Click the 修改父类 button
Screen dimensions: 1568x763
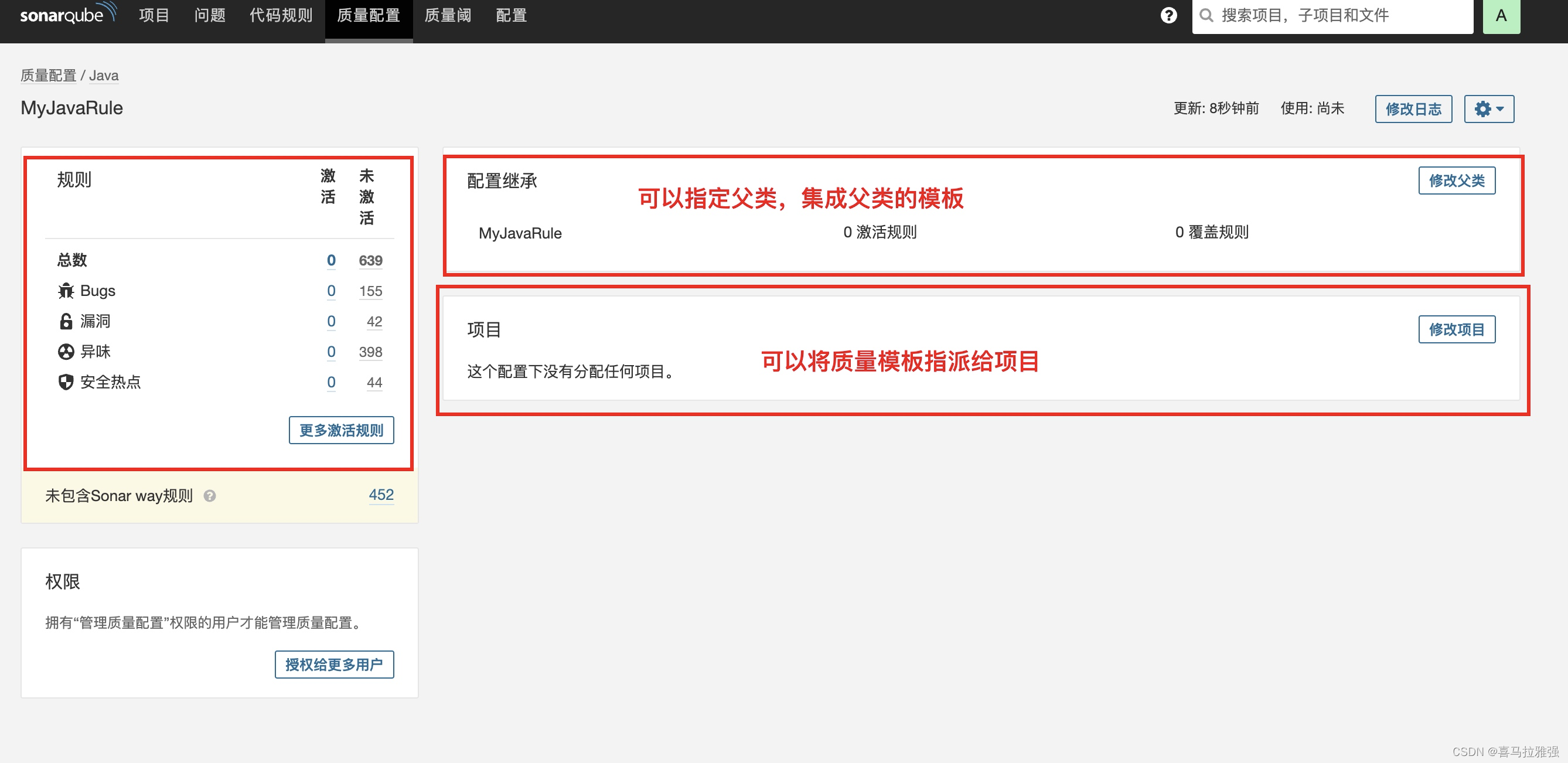[x=1456, y=181]
